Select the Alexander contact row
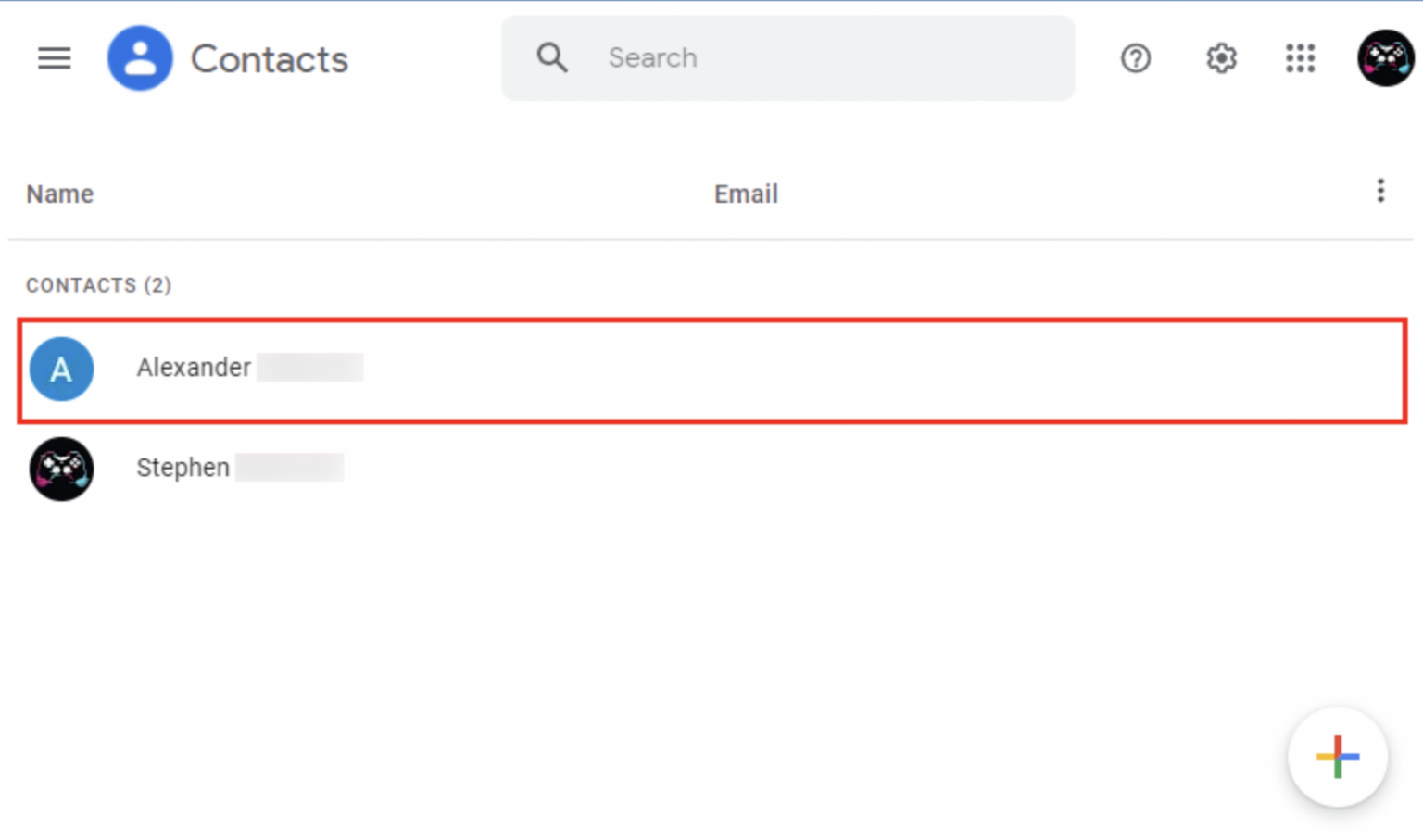Screen dimensions: 1423x840 tap(649, 369)
